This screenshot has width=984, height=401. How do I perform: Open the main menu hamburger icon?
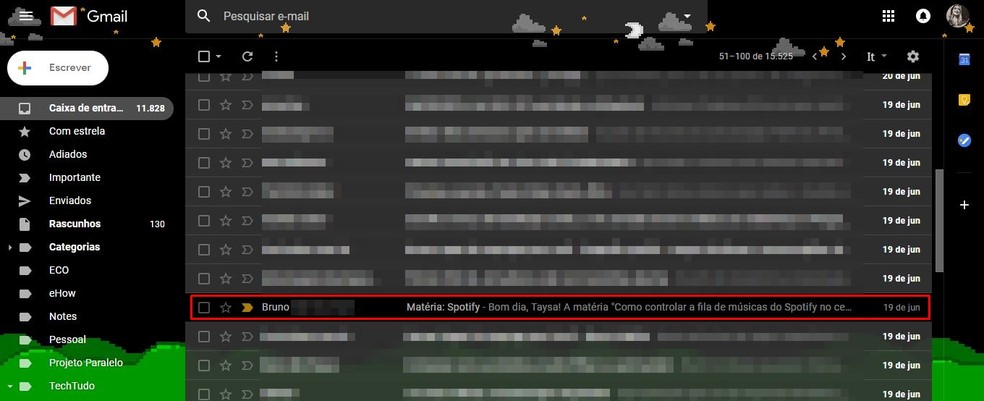coord(26,16)
